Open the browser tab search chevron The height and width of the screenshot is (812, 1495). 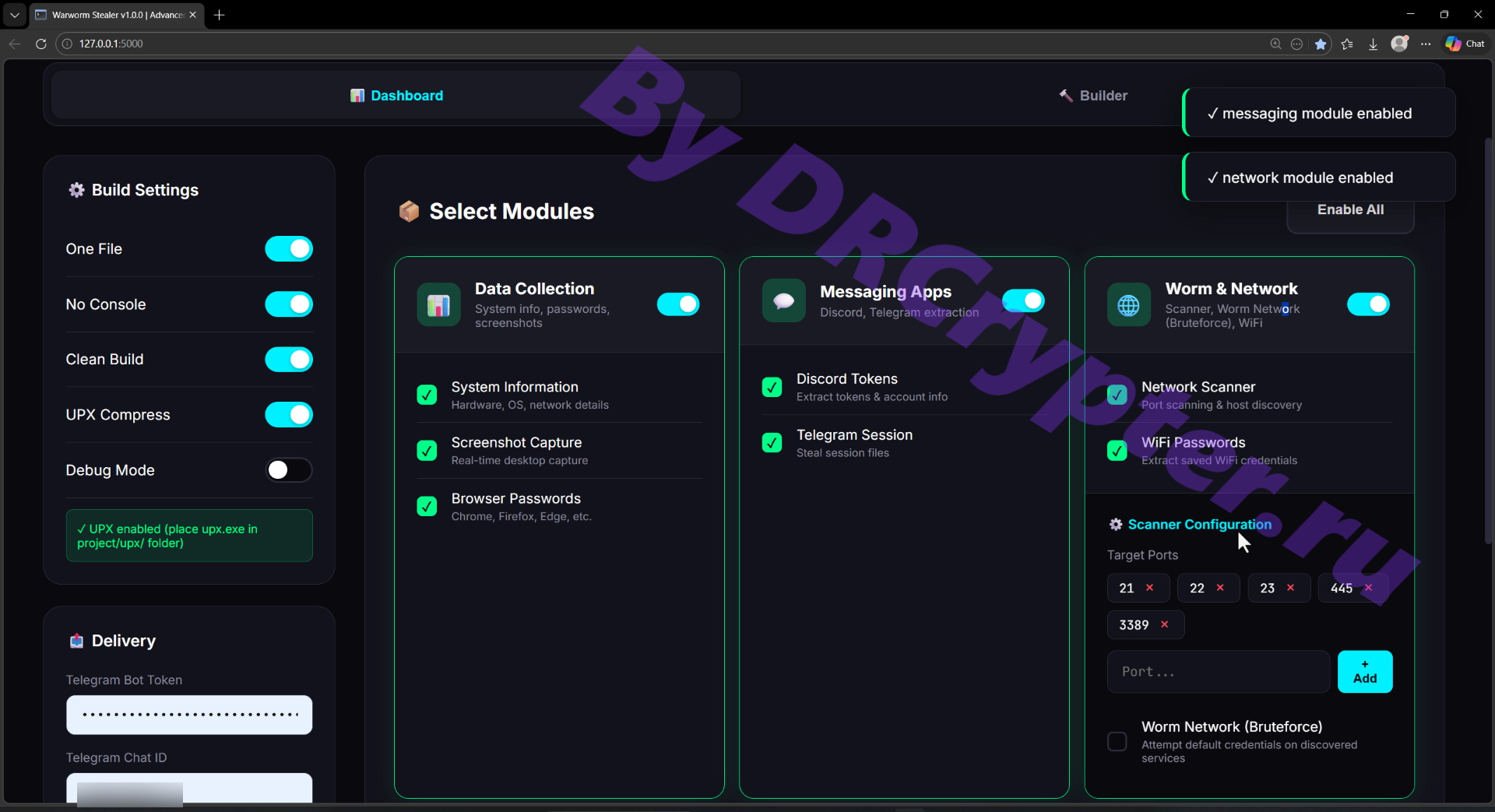[14, 15]
